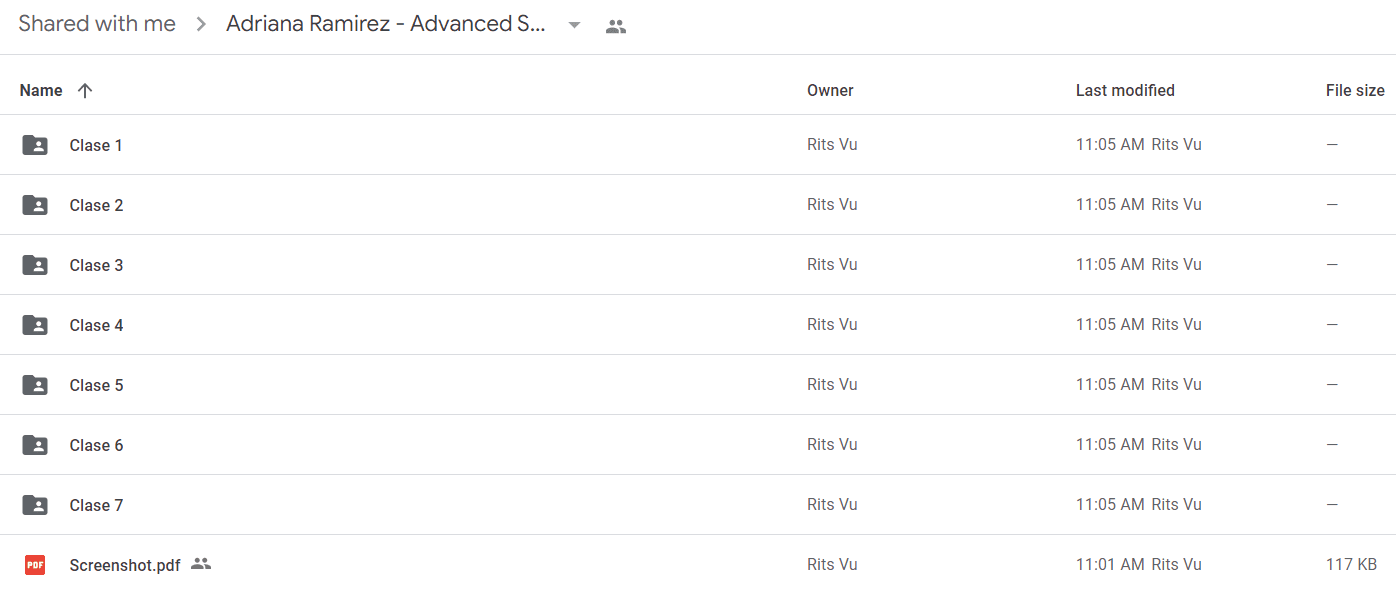Select the Clase 4 folder name
The width and height of the screenshot is (1396, 593).
[96, 325]
